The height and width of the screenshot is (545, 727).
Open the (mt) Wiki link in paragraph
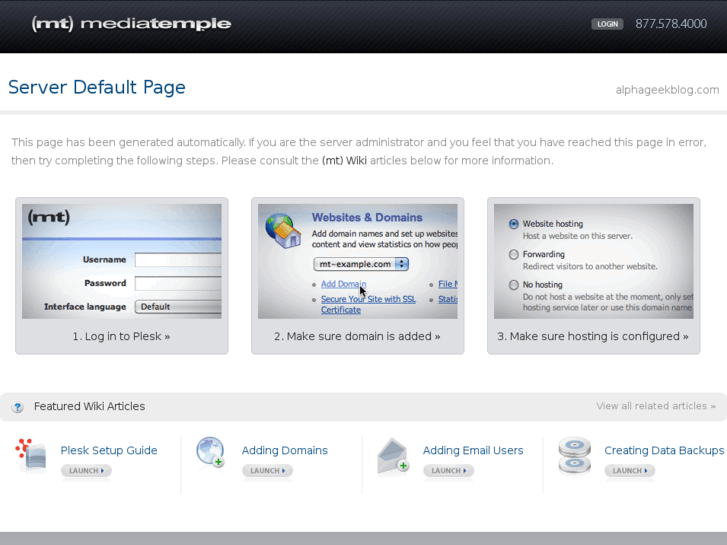coord(344,160)
